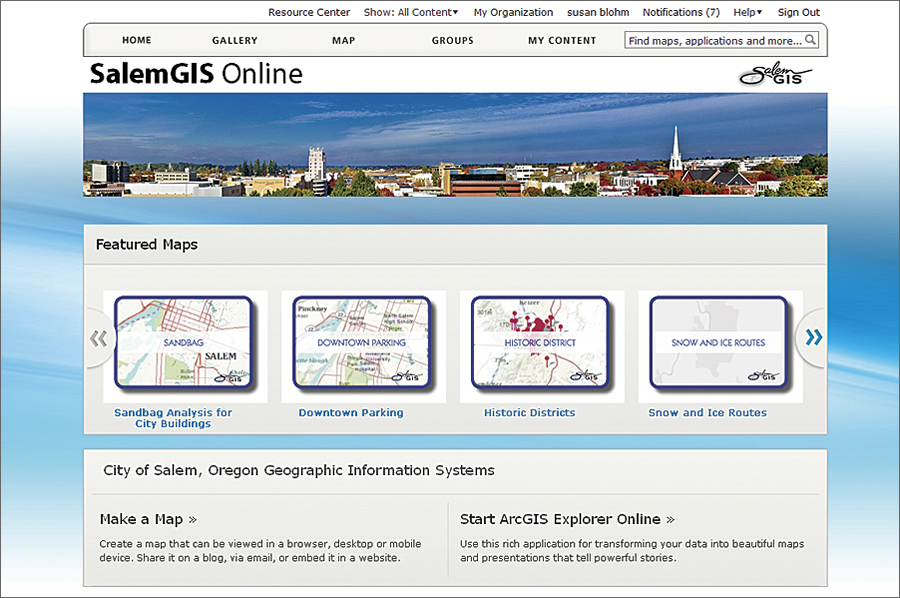
Task: Advance featured maps with right arrow
Action: 813,337
